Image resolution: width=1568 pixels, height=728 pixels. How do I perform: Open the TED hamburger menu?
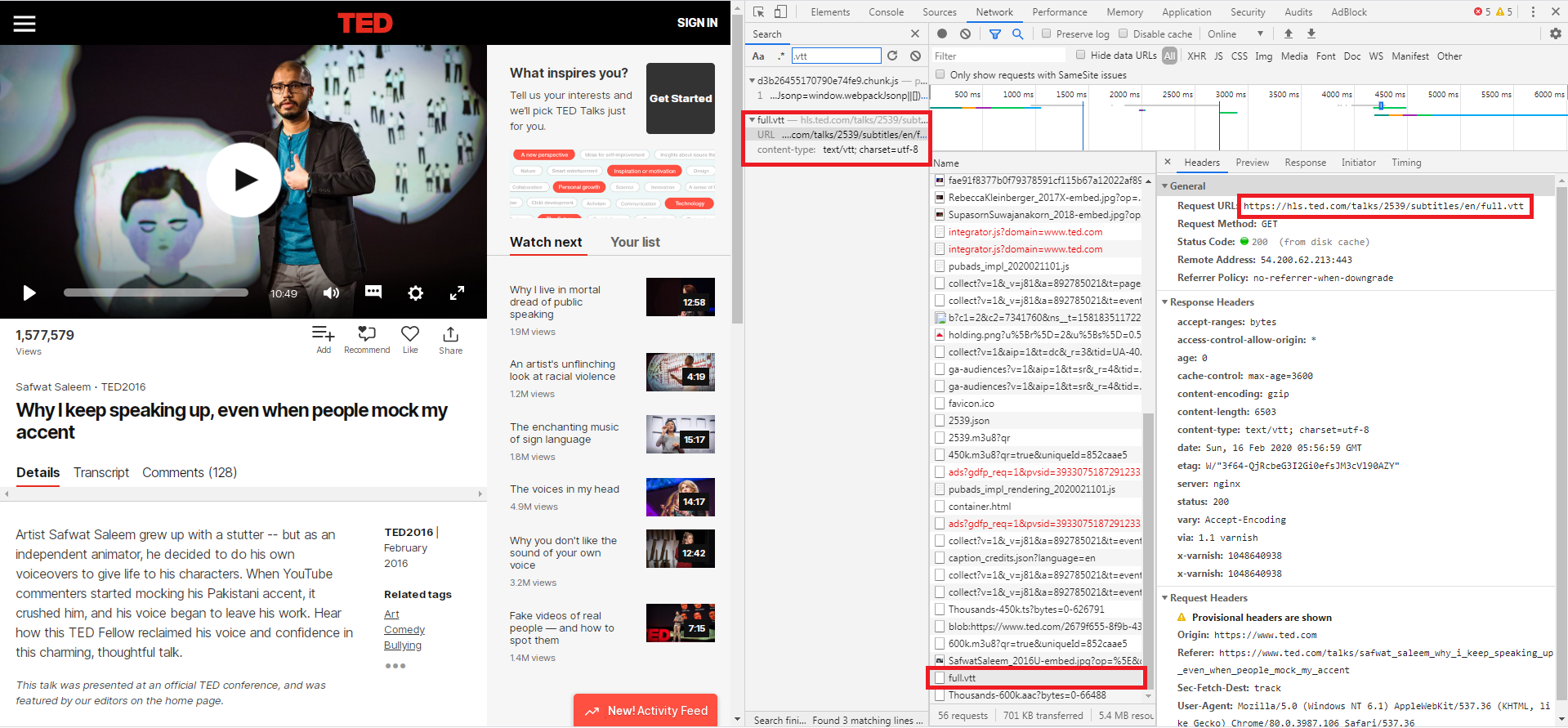25,23
